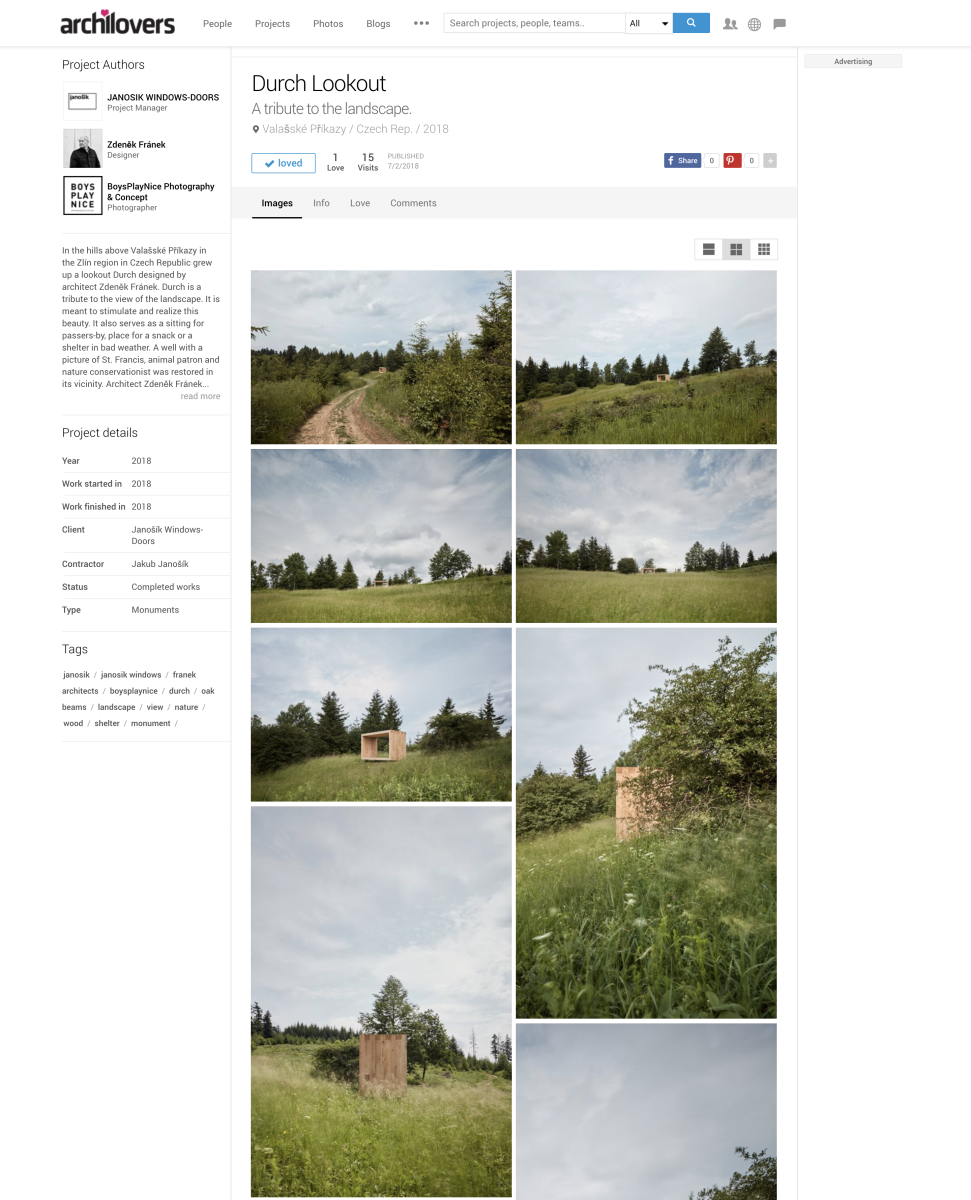Expand the three-dots more navigation menu

421,23
